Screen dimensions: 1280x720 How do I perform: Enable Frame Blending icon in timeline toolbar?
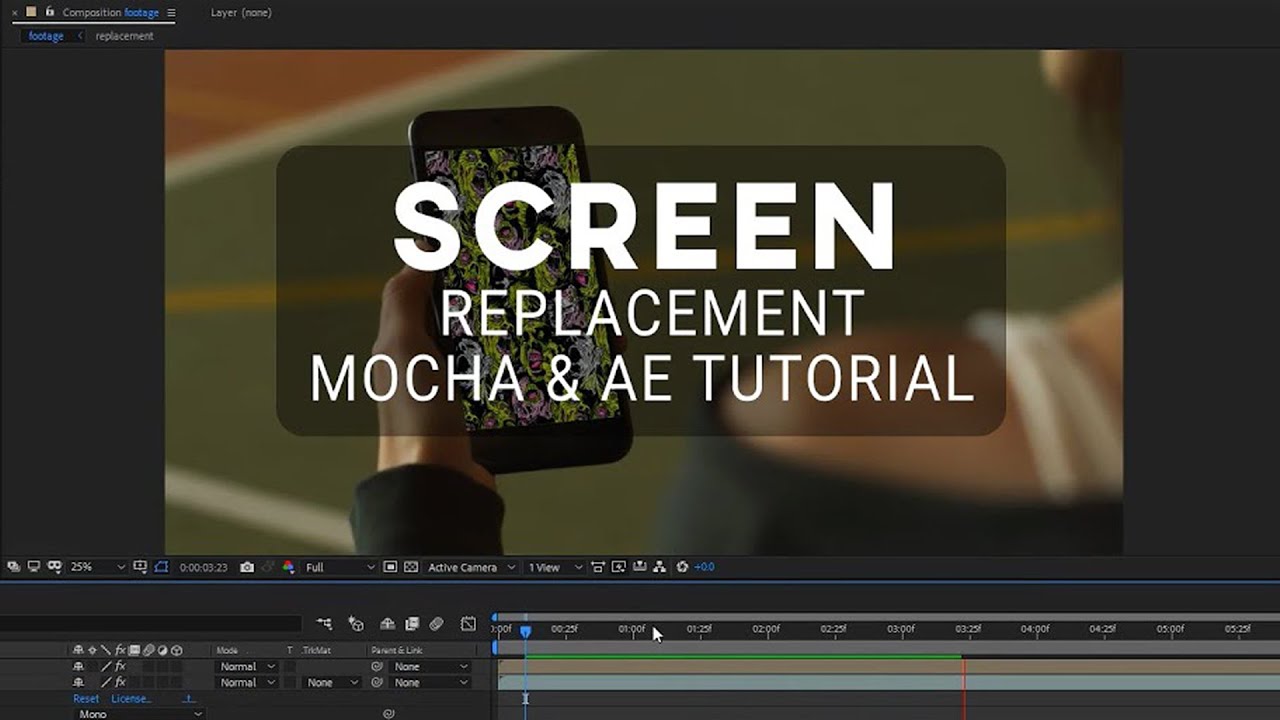click(412, 624)
